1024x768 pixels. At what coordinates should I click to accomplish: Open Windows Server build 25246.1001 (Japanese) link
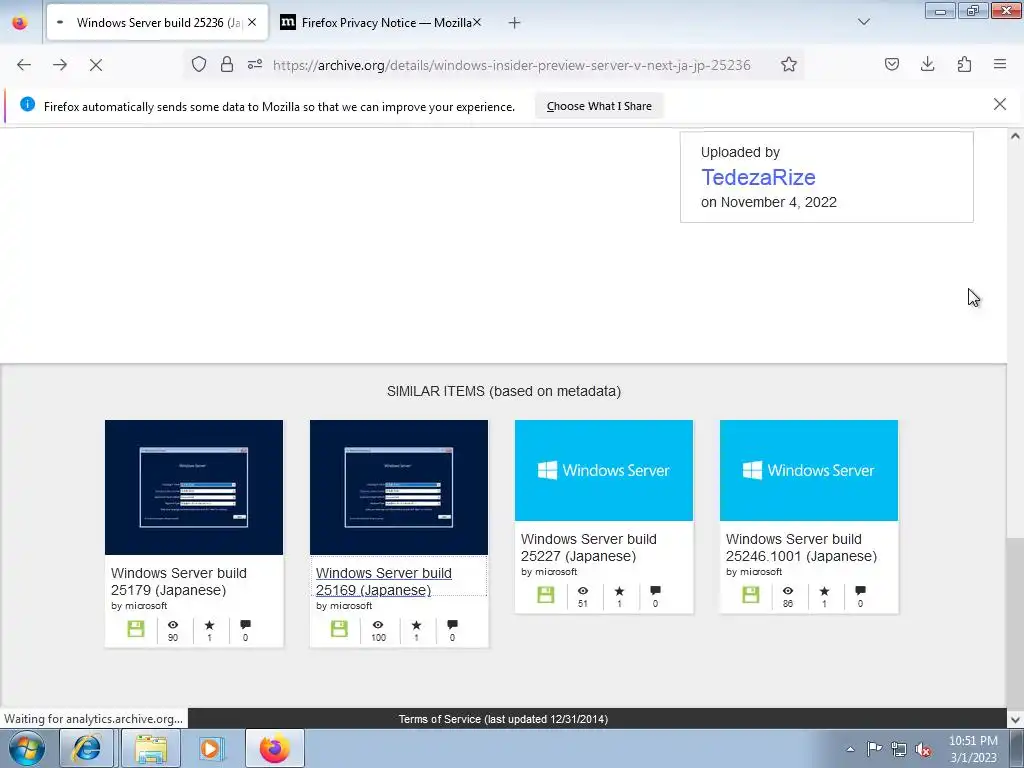(801, 547)
